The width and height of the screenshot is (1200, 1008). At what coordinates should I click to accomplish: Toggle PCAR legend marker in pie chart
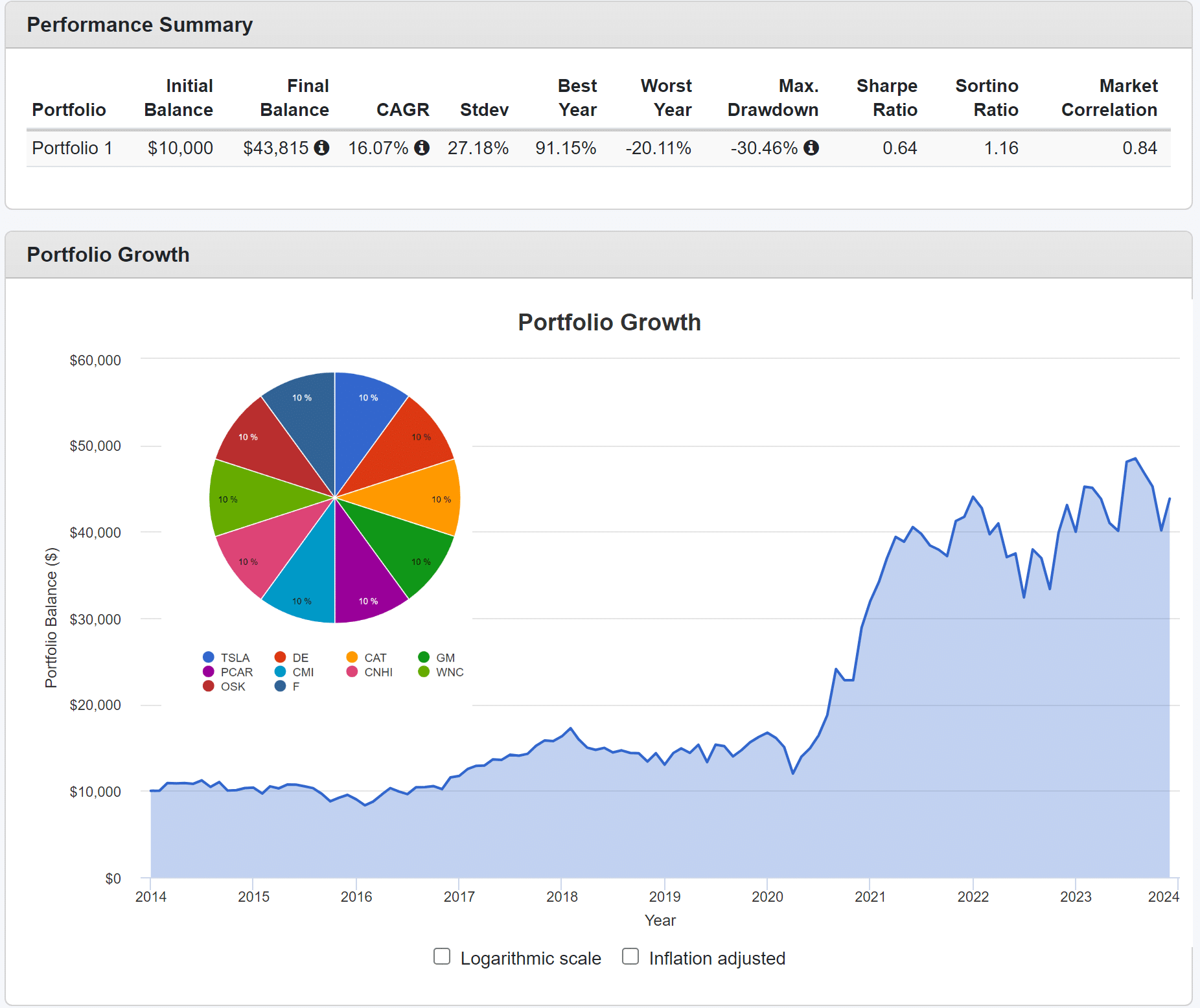pyautogui.click(x=209, y=672)
